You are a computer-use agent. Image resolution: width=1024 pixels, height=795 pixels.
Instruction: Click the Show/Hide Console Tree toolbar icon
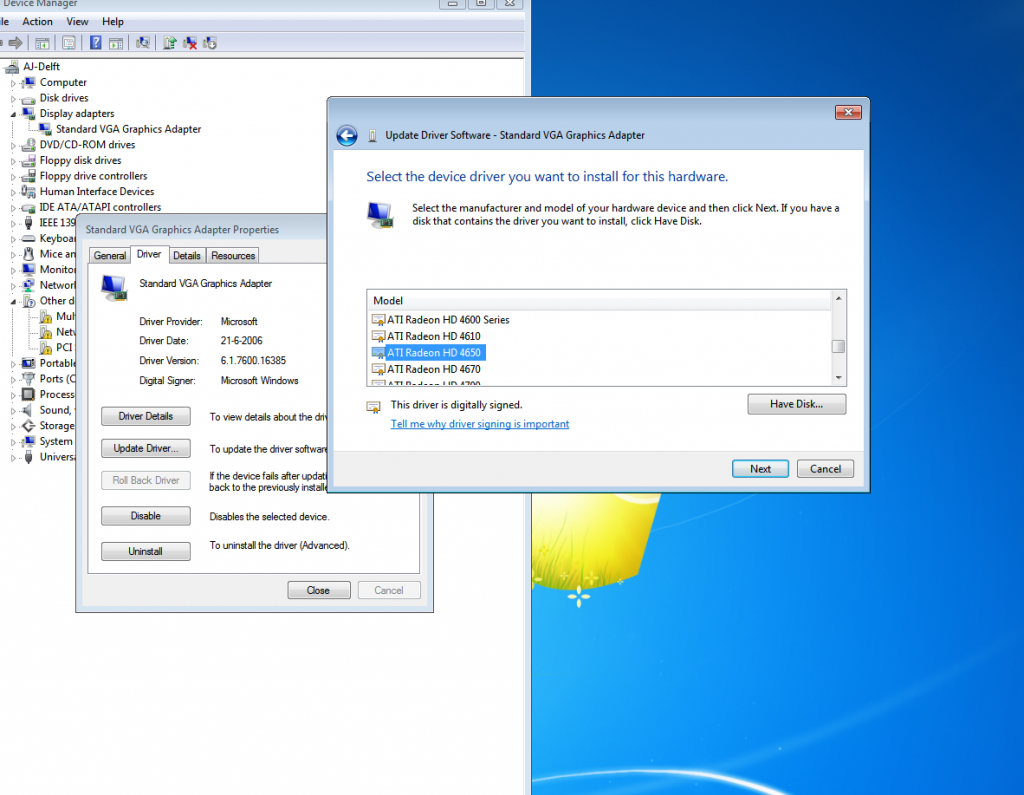42,43
